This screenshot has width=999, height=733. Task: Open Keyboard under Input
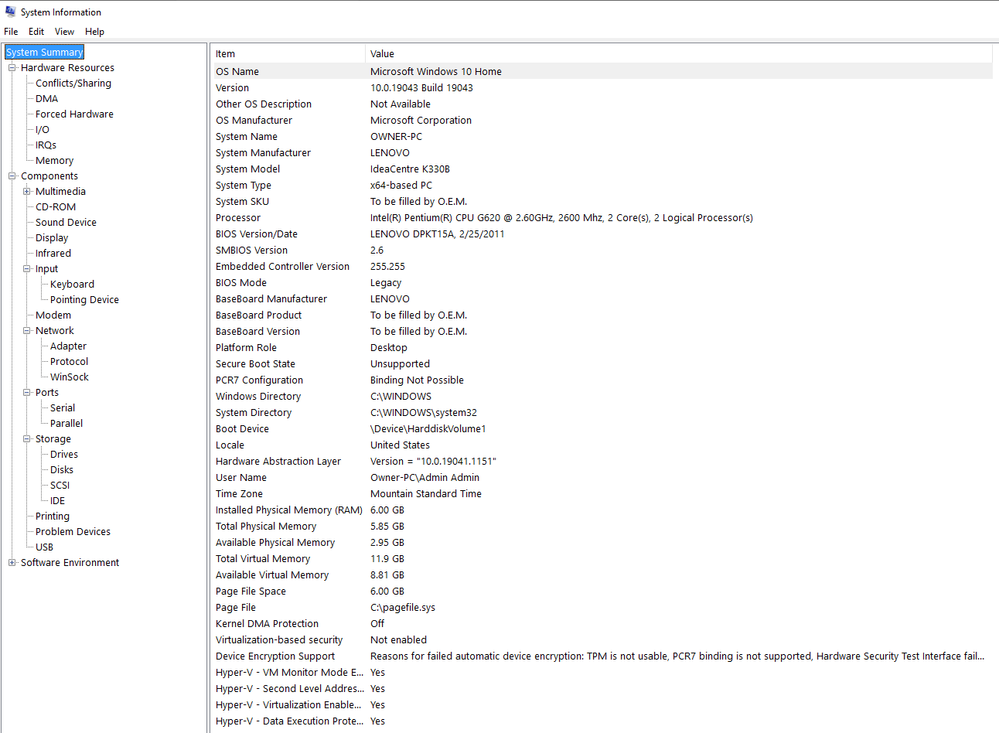coord(72,284)
